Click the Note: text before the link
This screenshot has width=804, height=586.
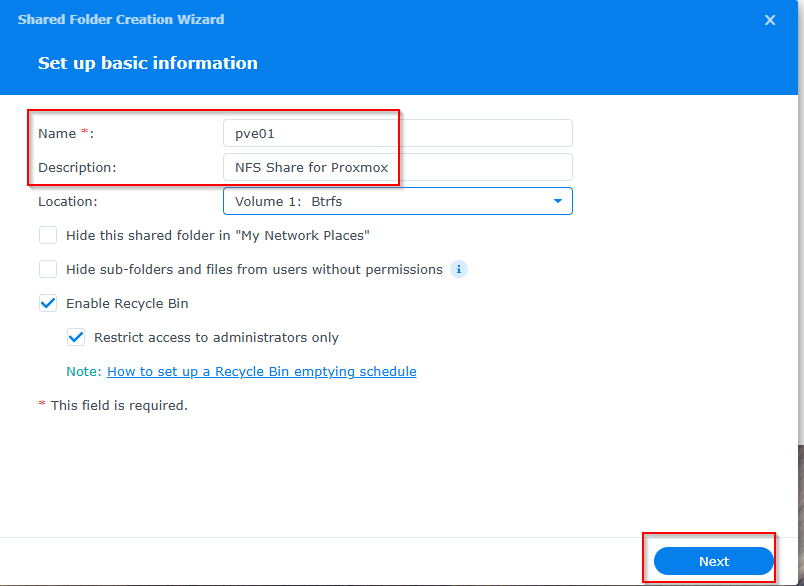click(x=83, y=371)
